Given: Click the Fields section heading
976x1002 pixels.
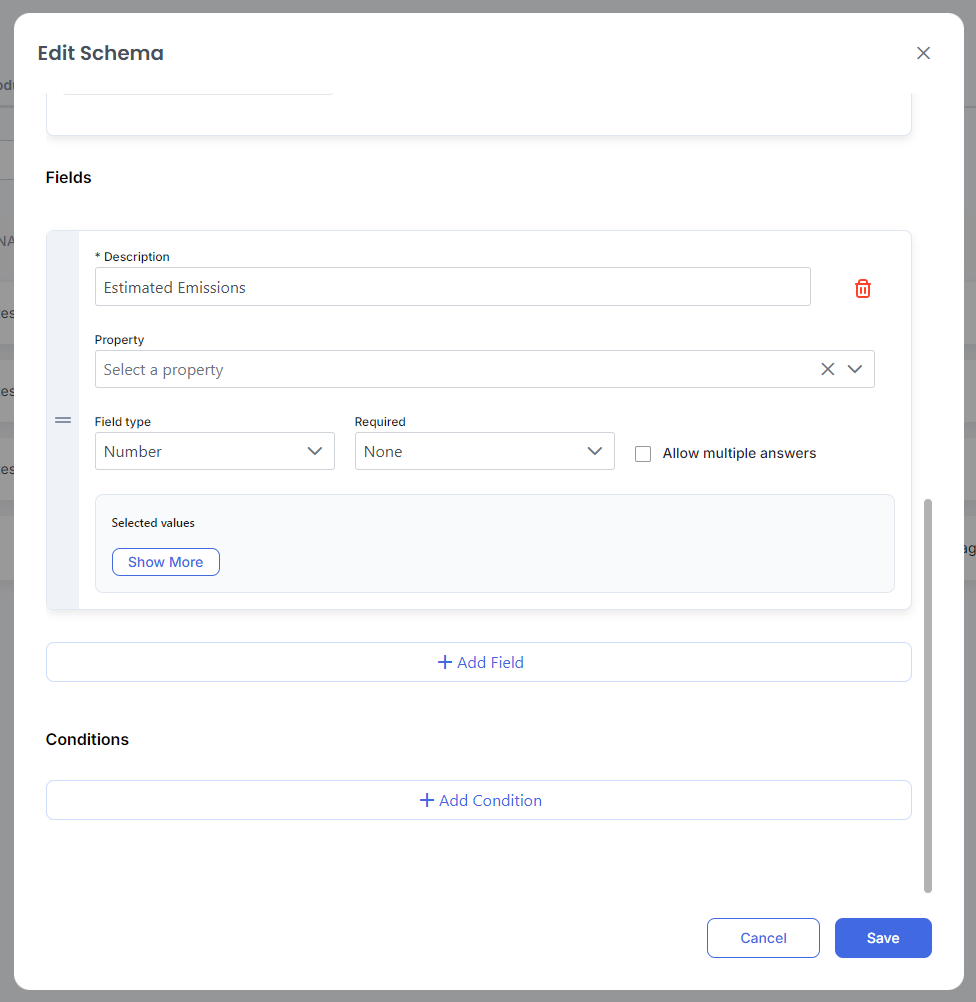Looking at the screenshot, I should [x=68, y=177].
